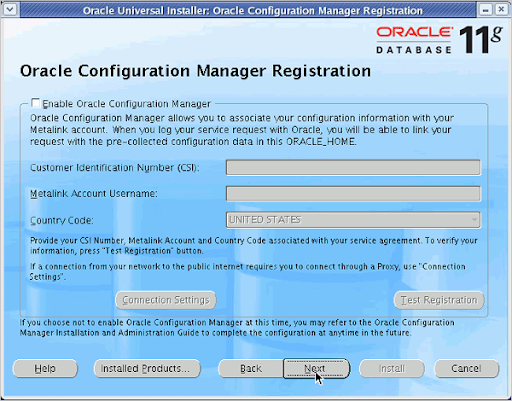The height and width of the screenshot is (401, 512).
Task: Click the Install button
Action: [392, 368]
